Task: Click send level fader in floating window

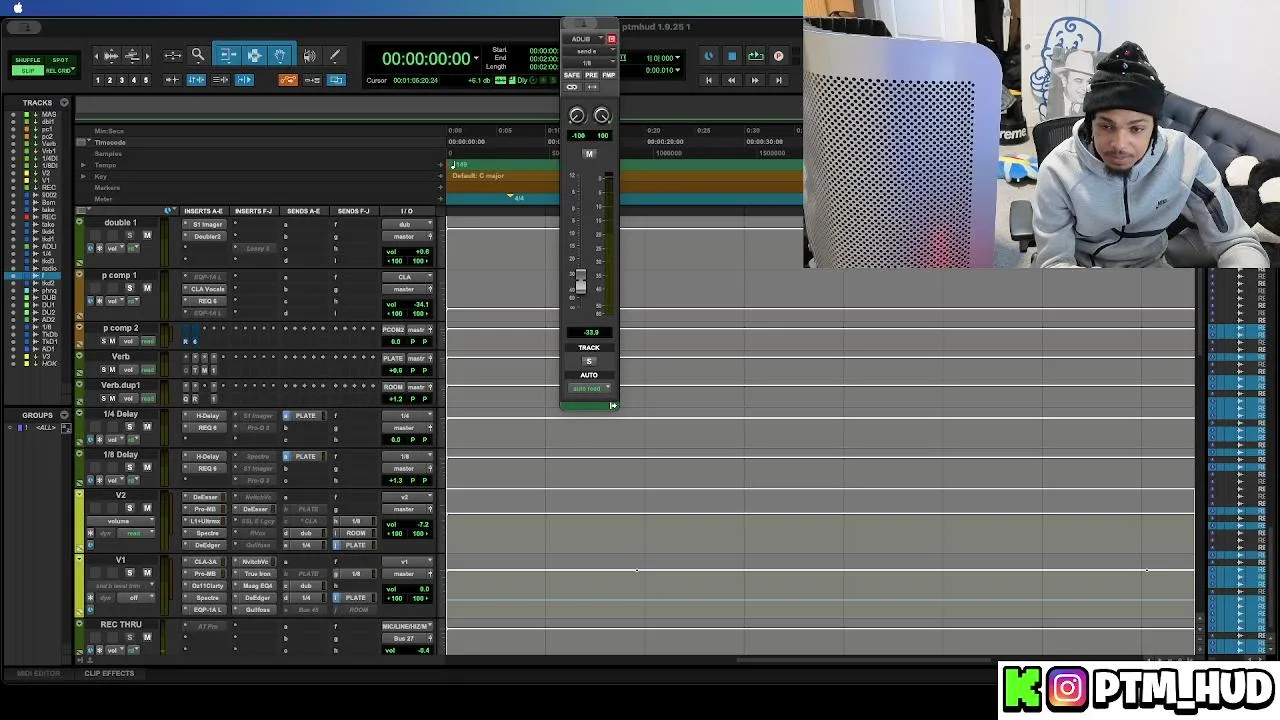Action: tap(580, 282)
